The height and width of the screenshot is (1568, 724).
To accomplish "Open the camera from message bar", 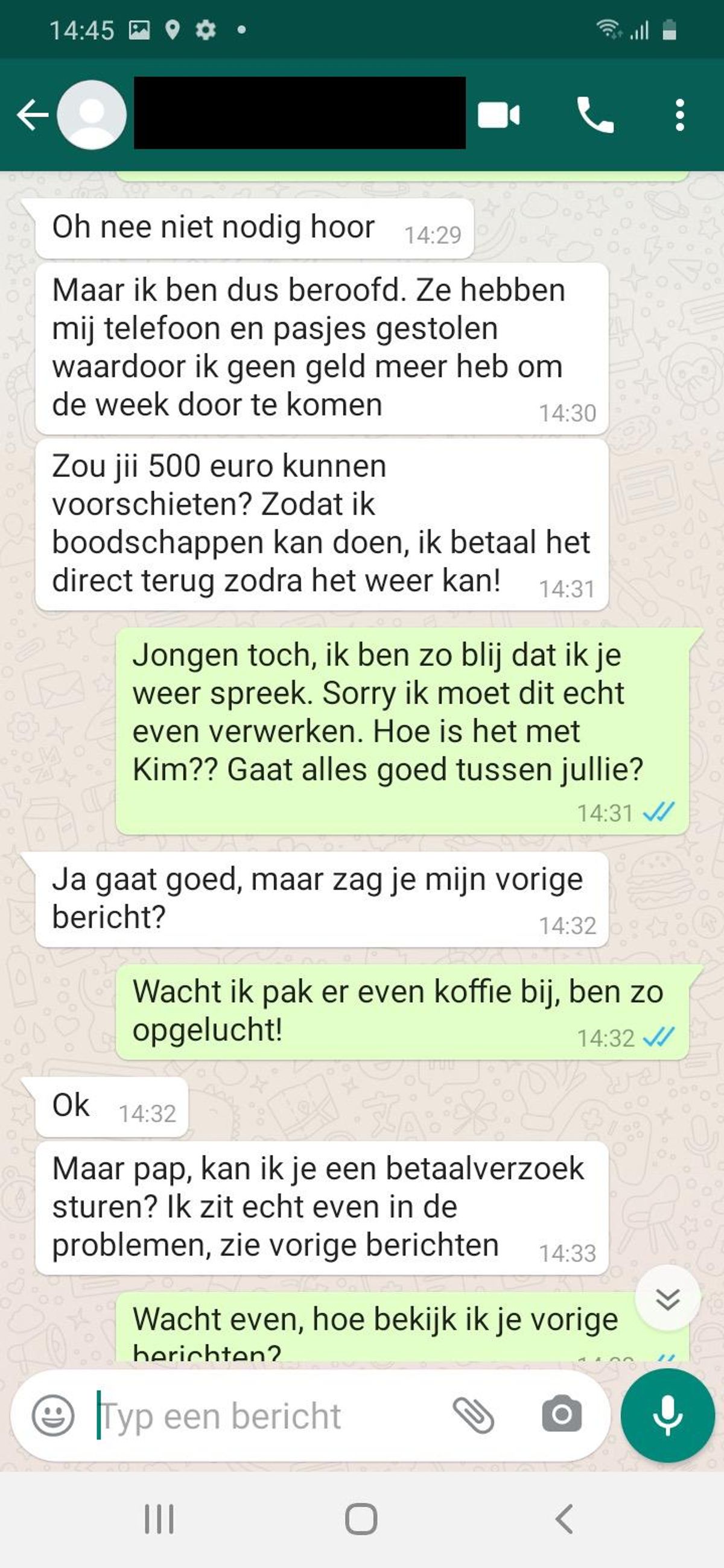I will (x=562, y=1415).
